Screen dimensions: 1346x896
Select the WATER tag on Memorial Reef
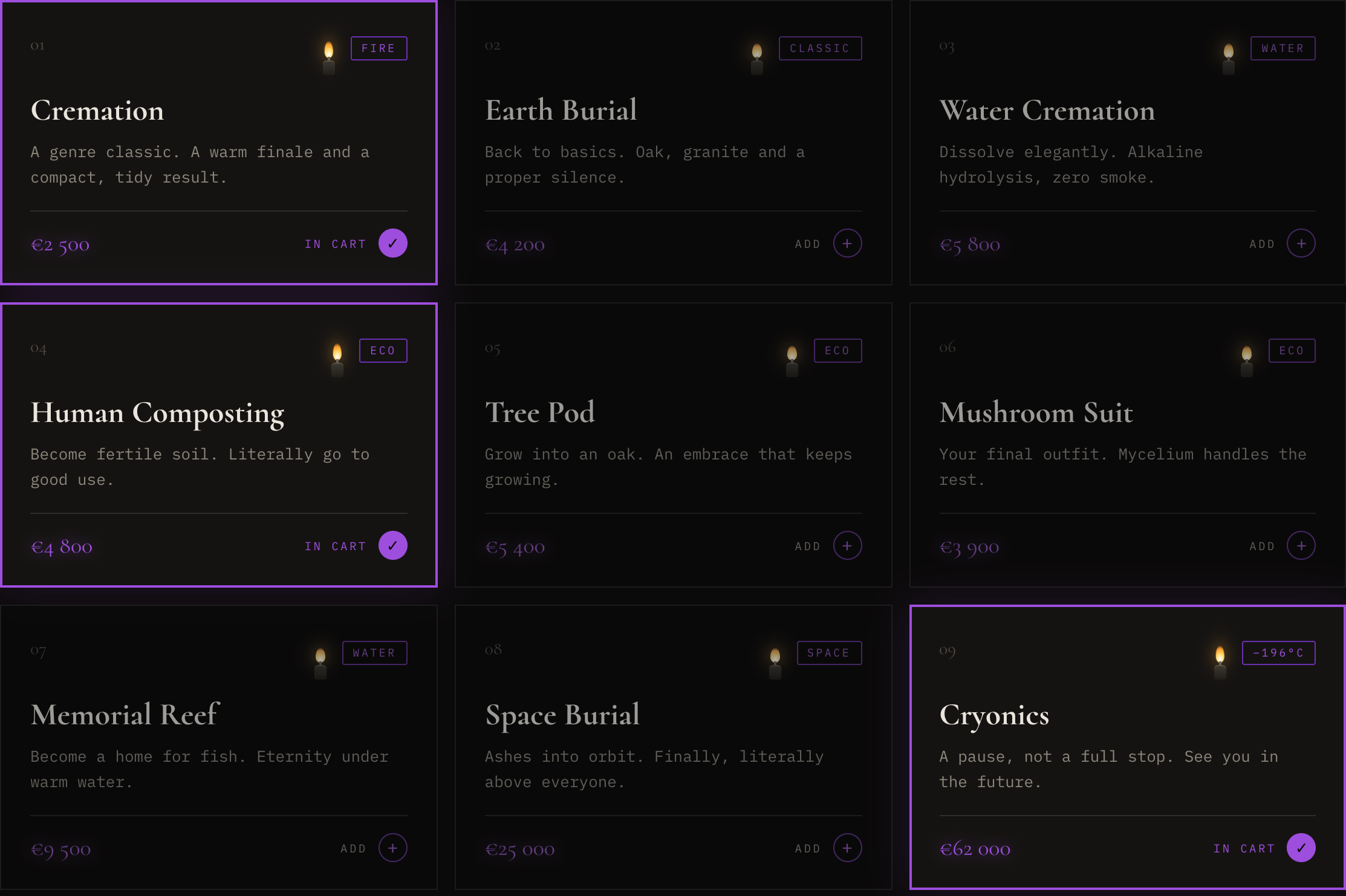click(x=374, y=653)
